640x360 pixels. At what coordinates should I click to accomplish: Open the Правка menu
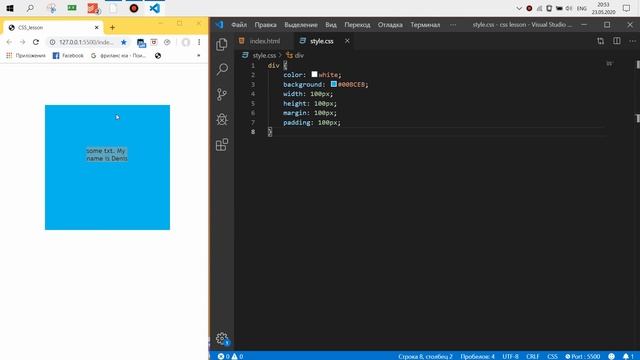265,25
